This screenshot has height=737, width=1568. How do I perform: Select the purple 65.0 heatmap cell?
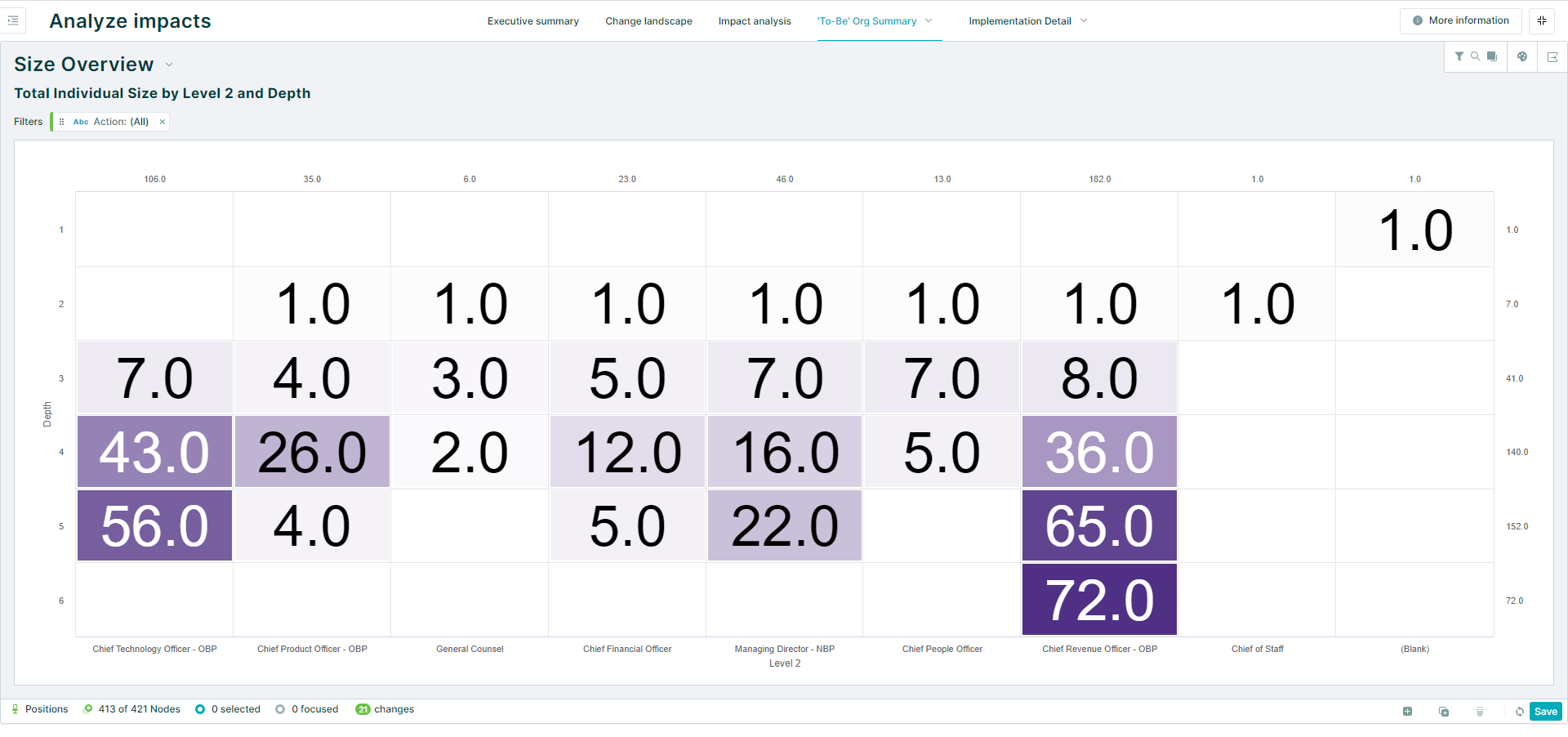[x=1099, y=525]
